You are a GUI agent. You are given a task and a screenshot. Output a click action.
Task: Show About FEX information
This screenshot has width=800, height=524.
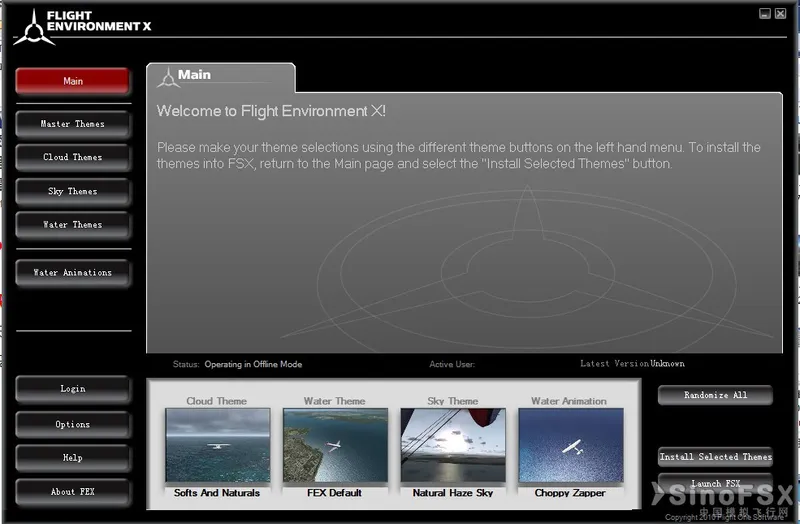[73, 491]
